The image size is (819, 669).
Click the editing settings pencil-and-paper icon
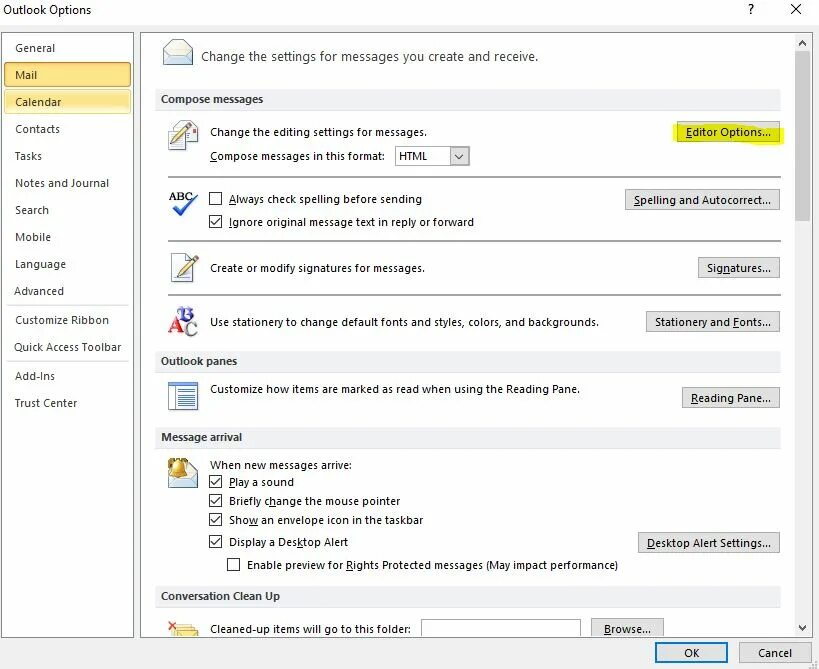(x=183, y=135)
